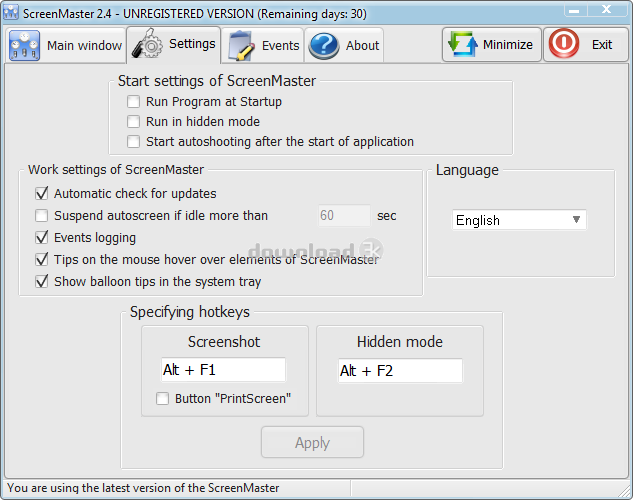Enable Run in hidden mode

(x=133, y=121)
